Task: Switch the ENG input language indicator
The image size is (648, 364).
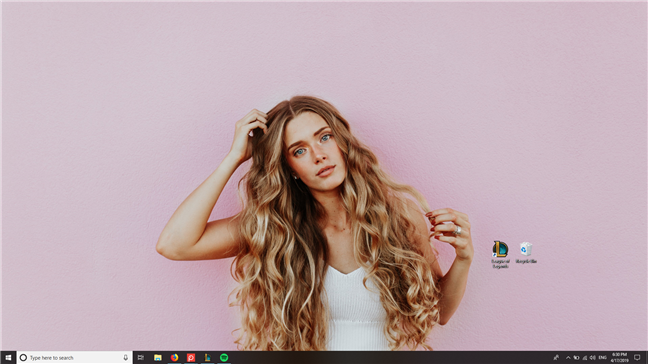Action: pos(603,357)
